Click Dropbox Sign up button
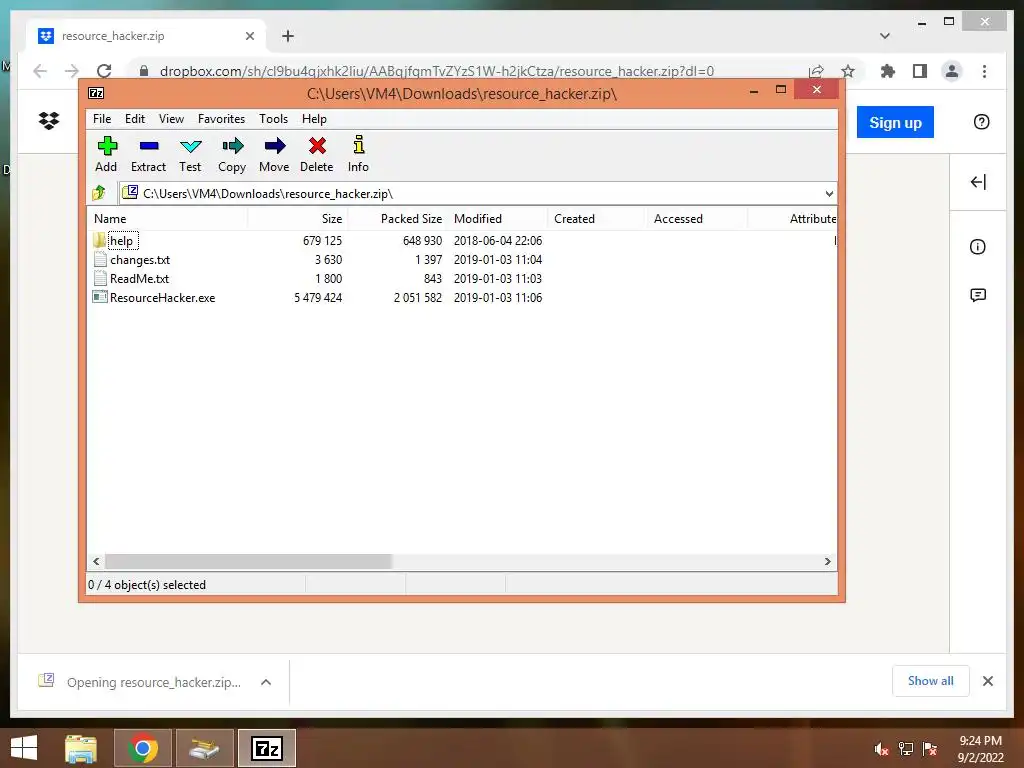The height and width of the screenshot is (768, 1024). [x=895, y=122]
